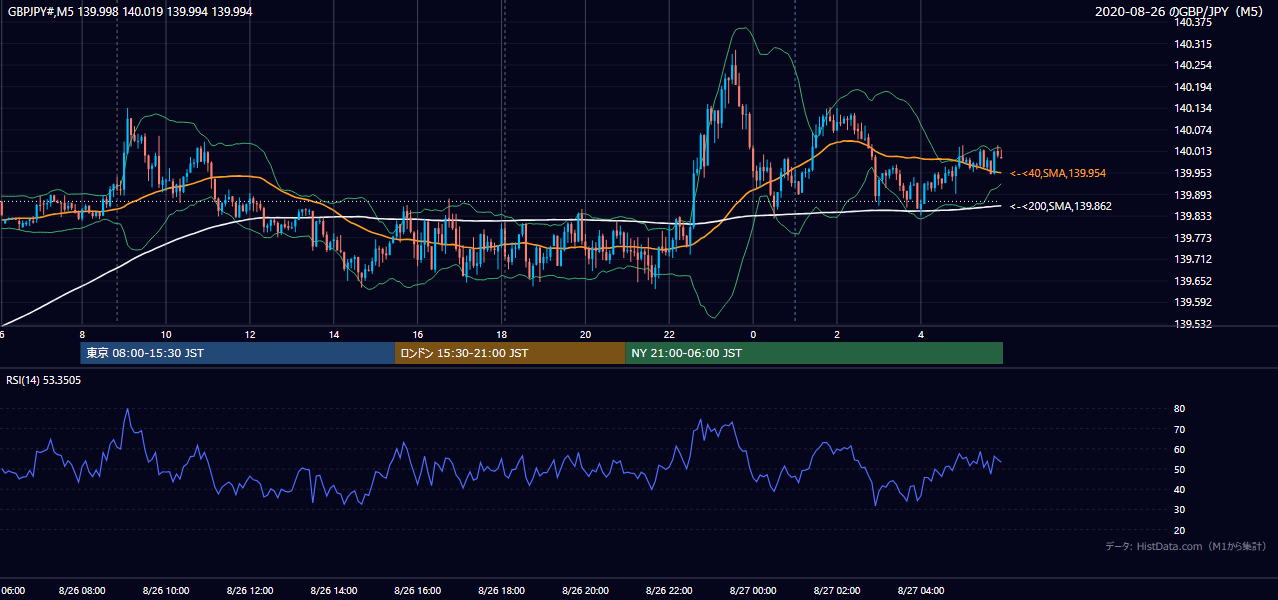Click price axis value 140.074
Image resolution: width=1278 pixels, height=600 pixels.
(x=1194, y=130)
